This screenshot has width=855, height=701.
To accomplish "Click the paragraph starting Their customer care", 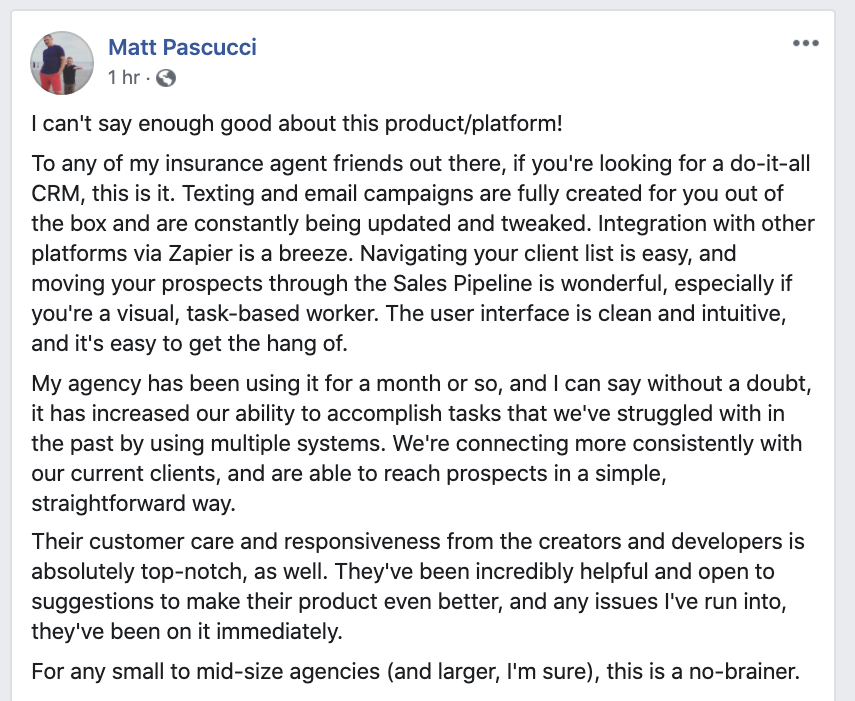I will tap(418, 587).
